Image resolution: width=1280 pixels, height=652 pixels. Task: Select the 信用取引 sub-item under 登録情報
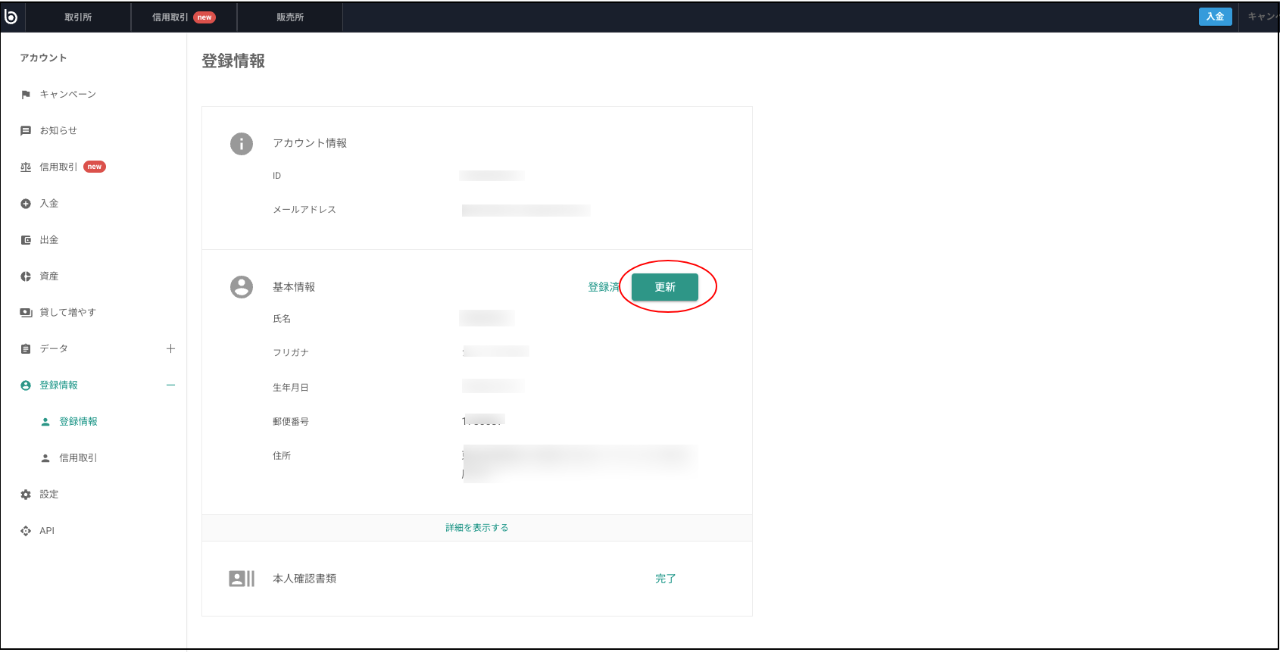(78, 458)
